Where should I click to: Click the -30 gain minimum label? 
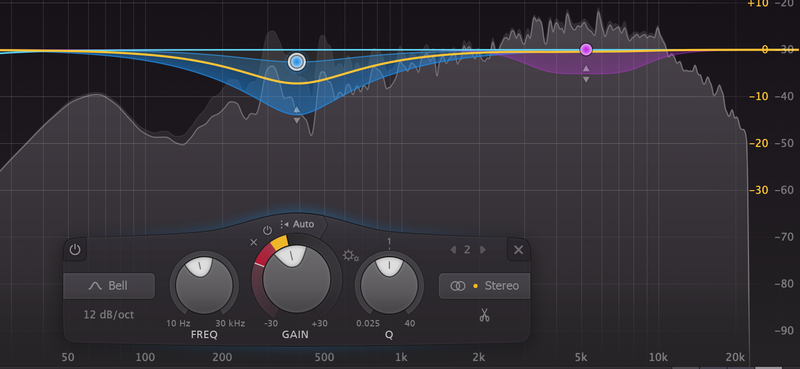coord(271,323)
